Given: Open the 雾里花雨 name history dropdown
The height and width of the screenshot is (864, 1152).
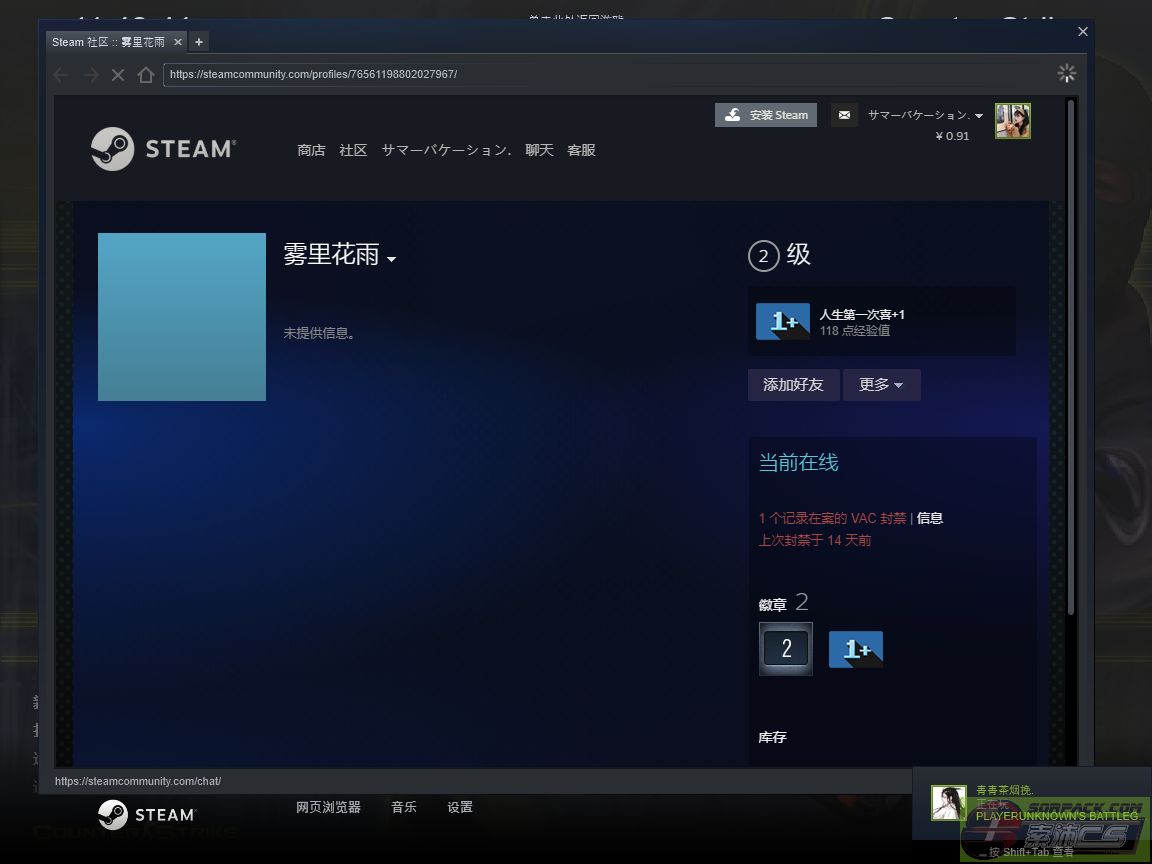Looking at the screenshot, I should click(x=391, y=259).
